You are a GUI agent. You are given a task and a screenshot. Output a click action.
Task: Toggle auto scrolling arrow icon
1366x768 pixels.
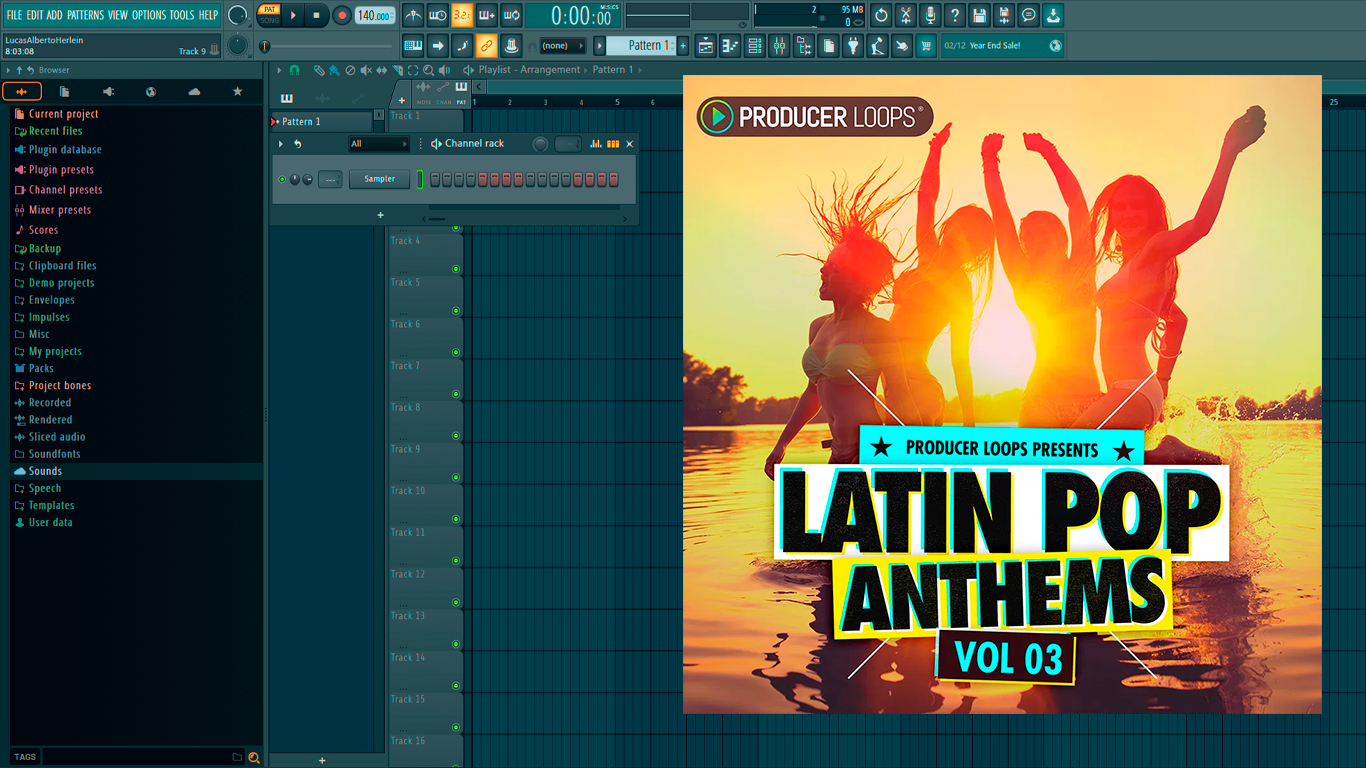coord(437,45)
